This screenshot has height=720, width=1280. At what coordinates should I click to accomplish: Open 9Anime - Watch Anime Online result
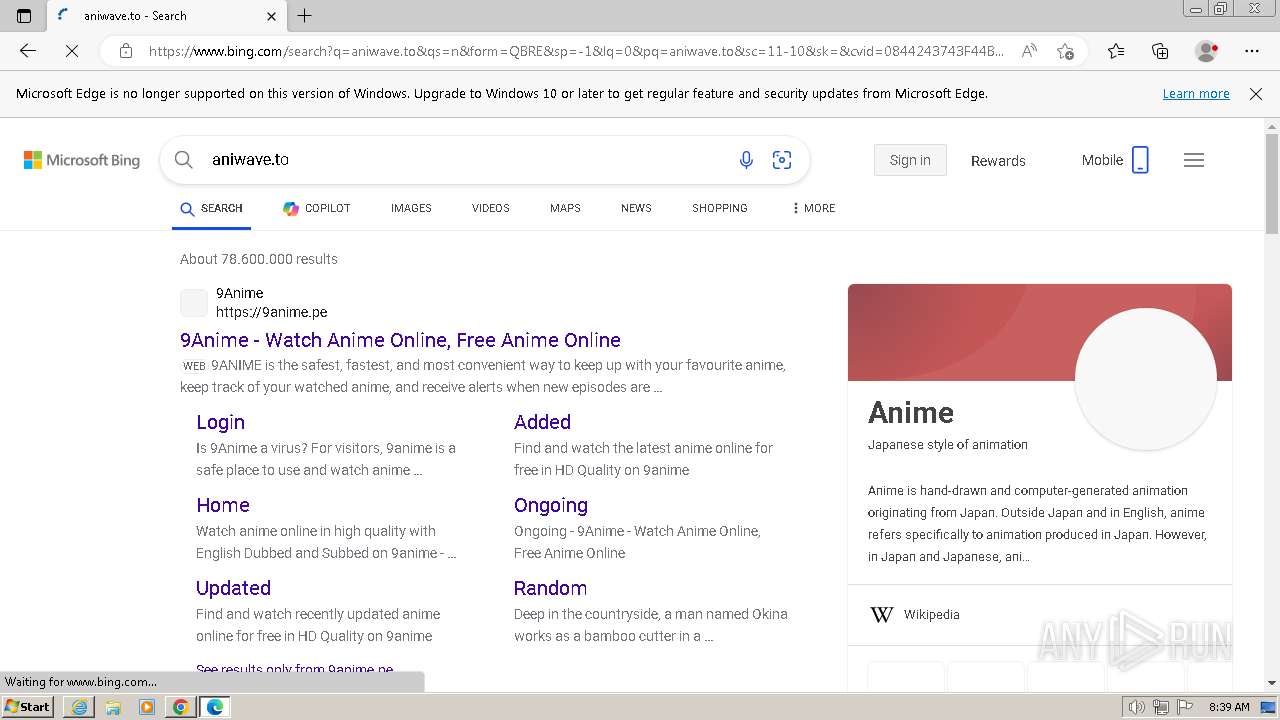click(400, 340)
